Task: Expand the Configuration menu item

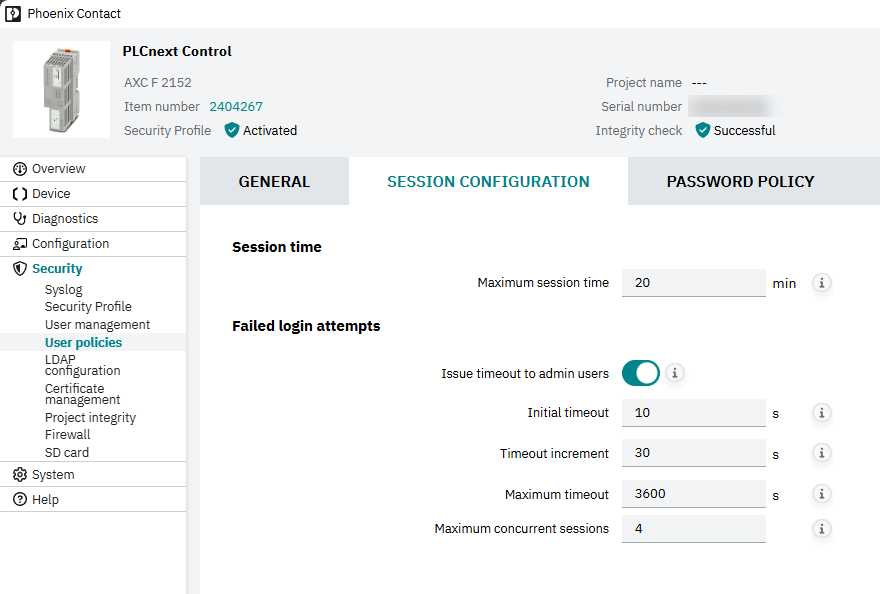Action: (93, 244)
